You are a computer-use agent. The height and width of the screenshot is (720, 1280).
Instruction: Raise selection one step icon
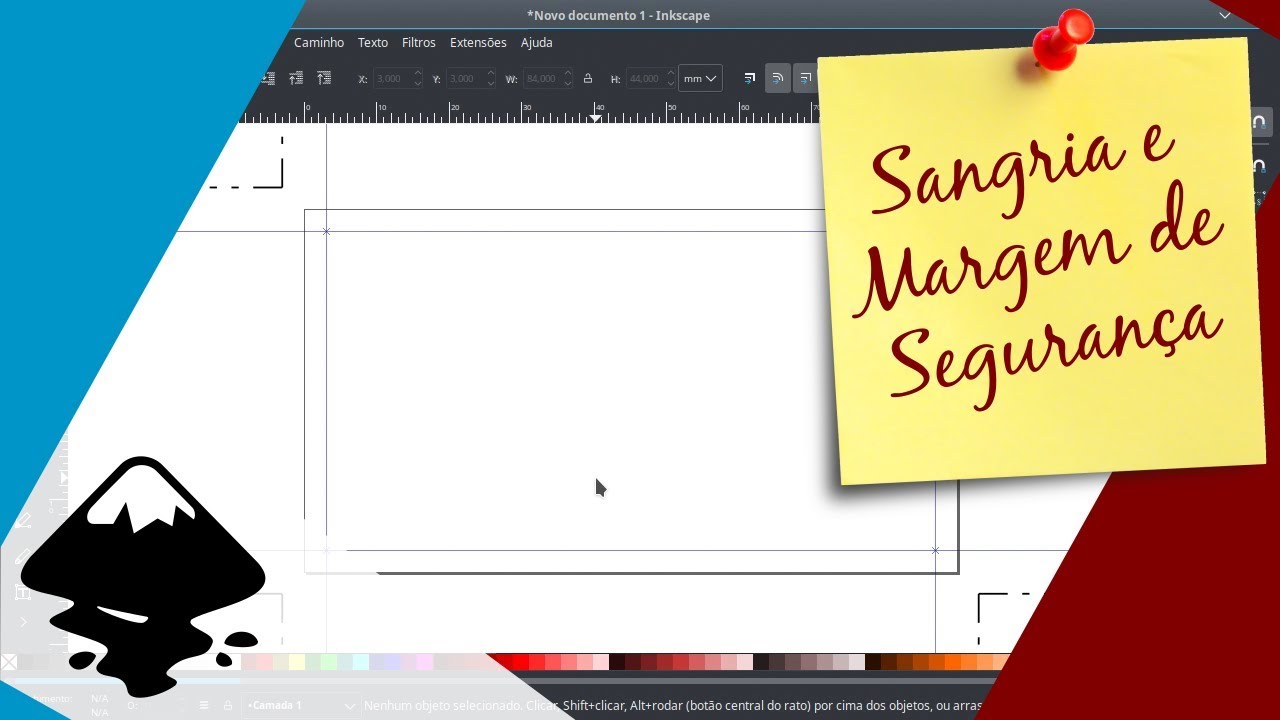[296, 78]
